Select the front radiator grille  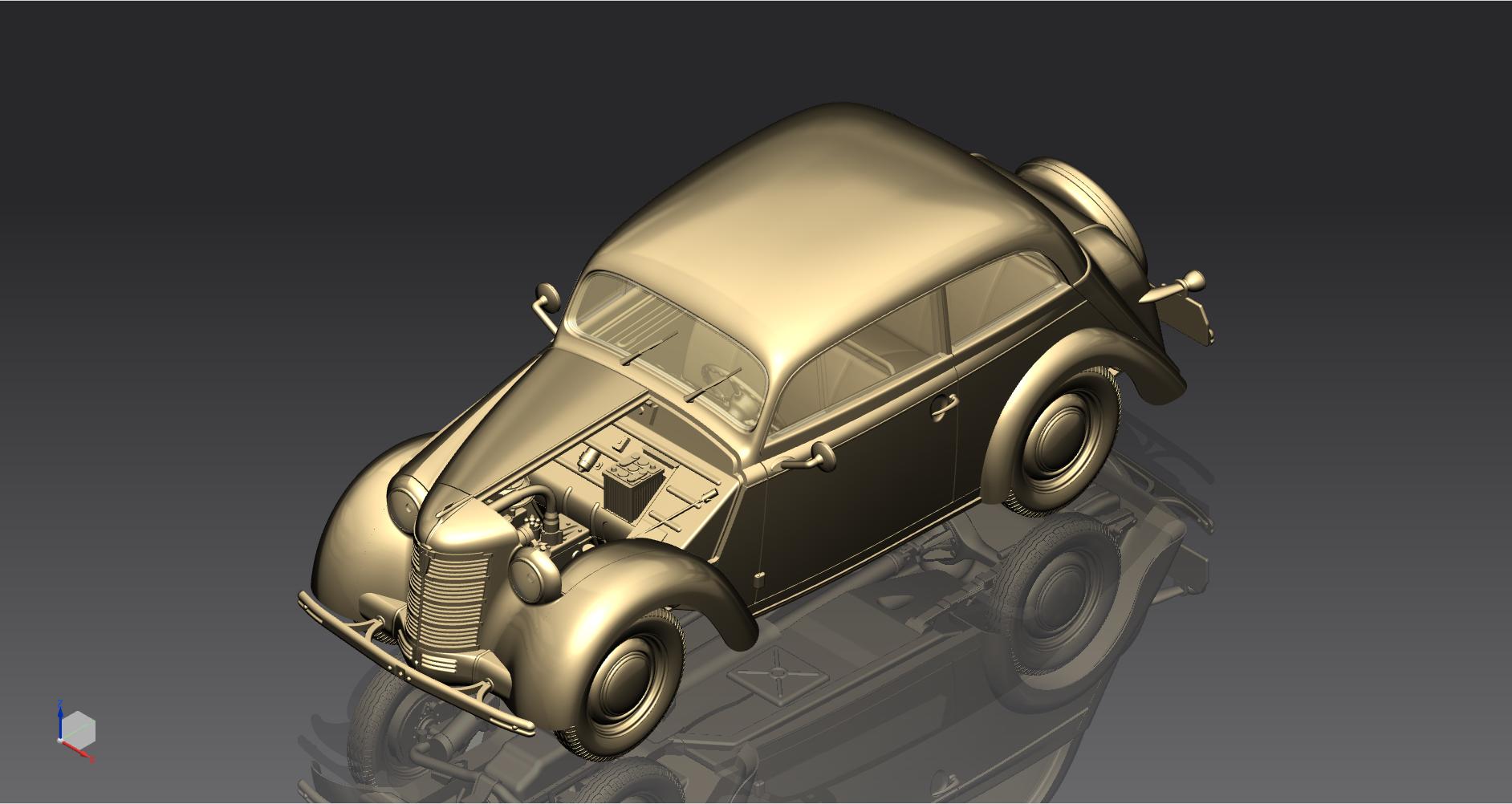point(448,596)
